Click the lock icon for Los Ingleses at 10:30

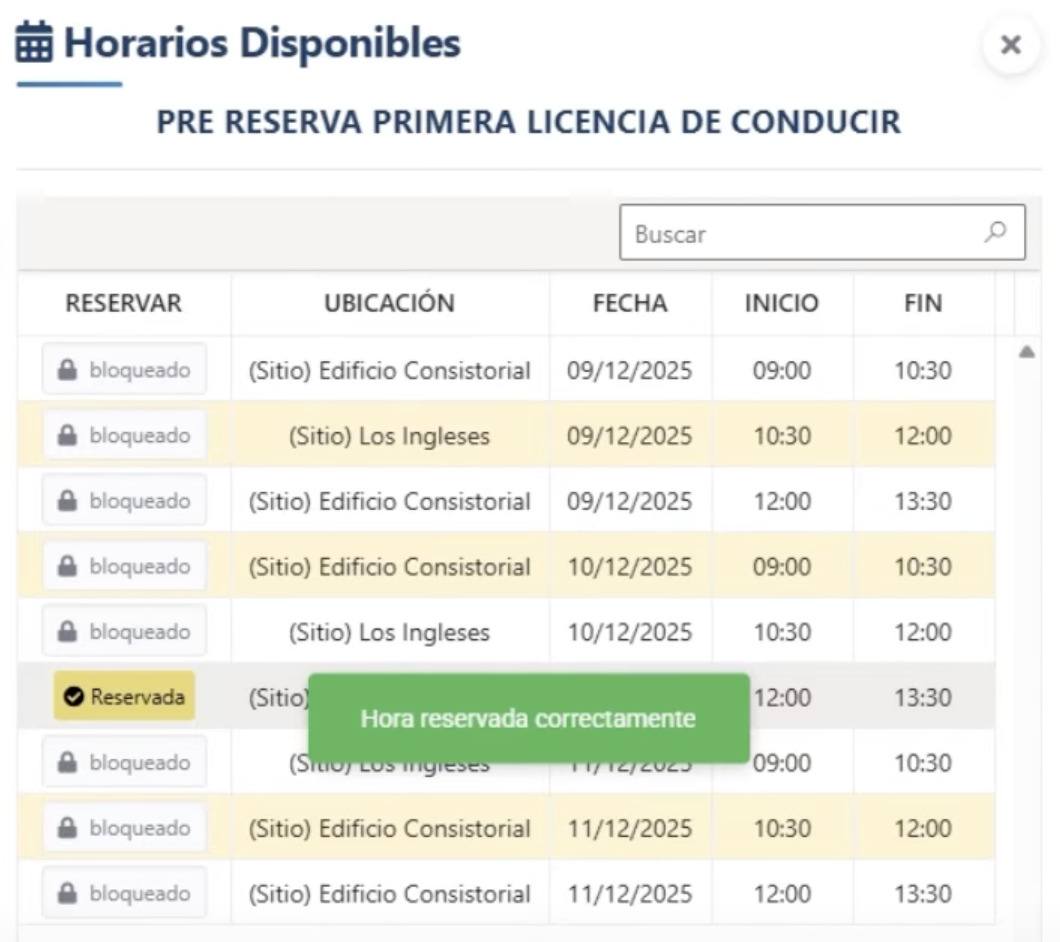point(66,435)
